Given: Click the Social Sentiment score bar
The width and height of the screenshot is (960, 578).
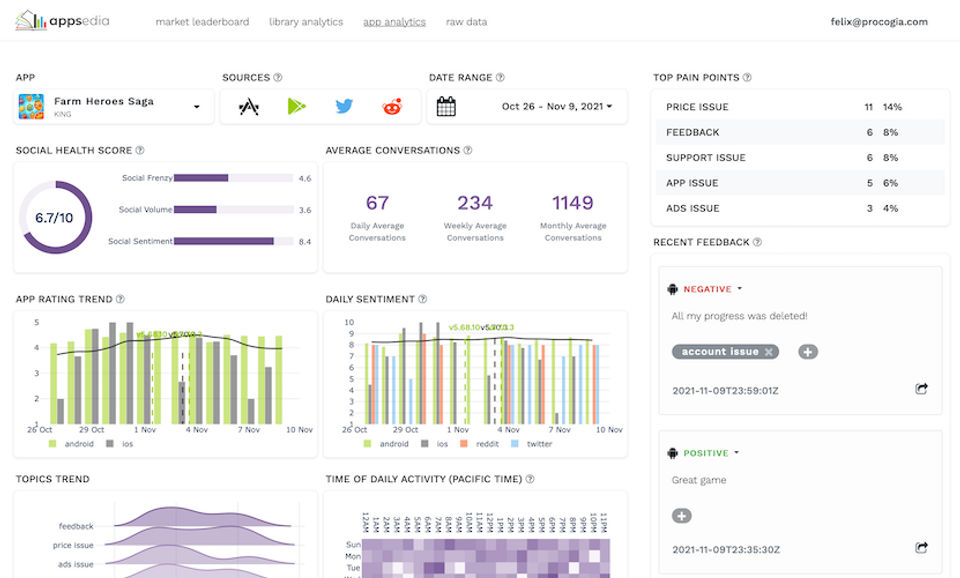Looking at the screenshot, I should 233,241.
